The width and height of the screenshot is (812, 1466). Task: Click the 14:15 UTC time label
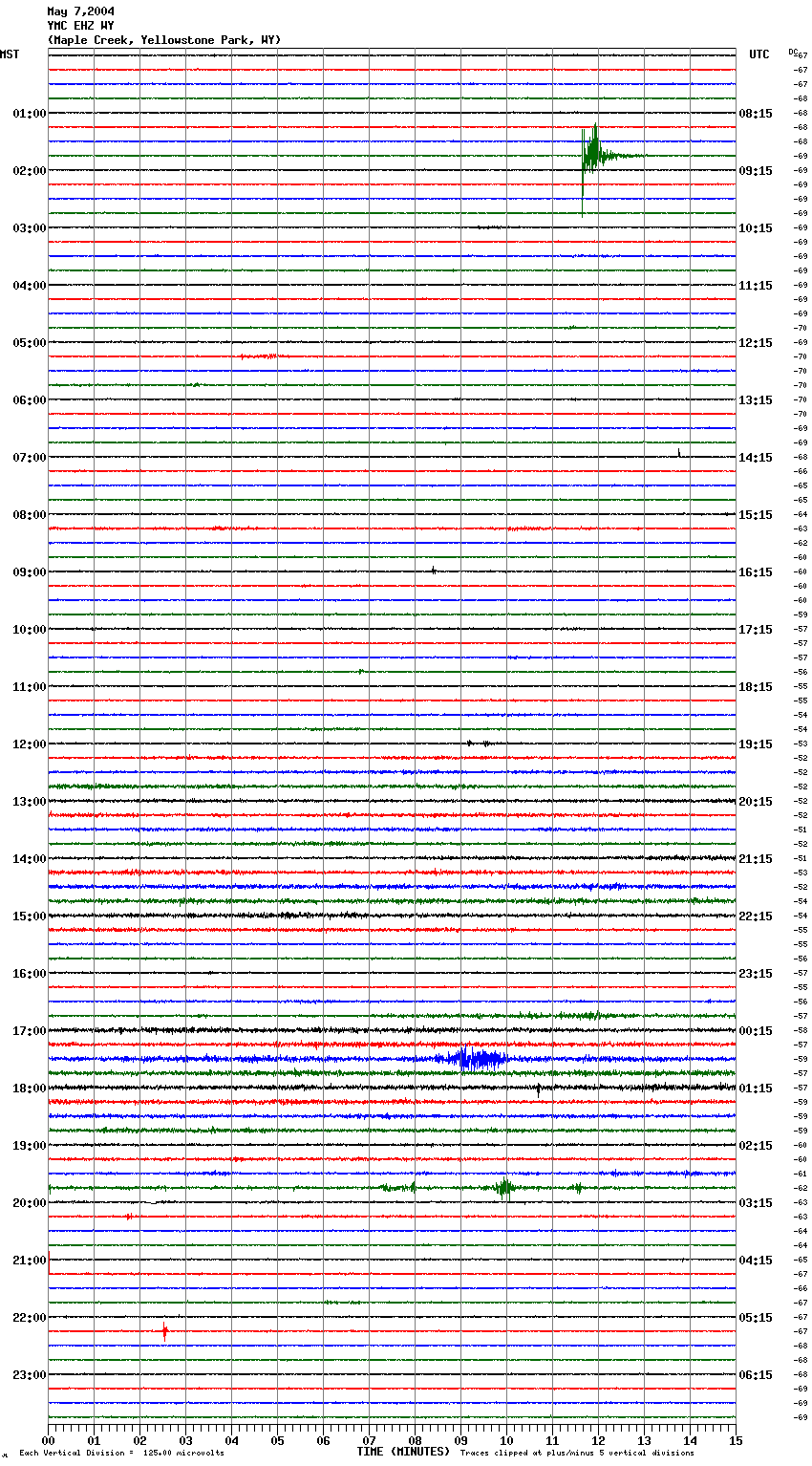[x=756, y=458]
